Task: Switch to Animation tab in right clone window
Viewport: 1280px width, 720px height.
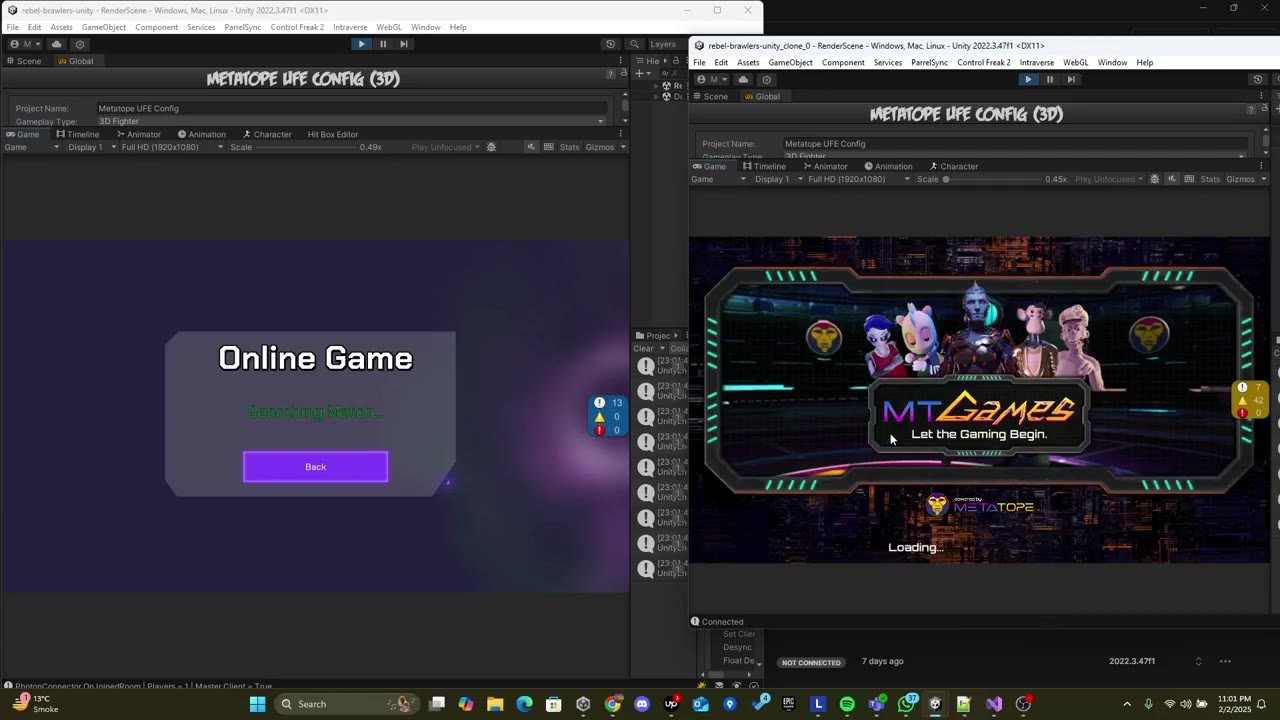Action: [x=888, y=166]
